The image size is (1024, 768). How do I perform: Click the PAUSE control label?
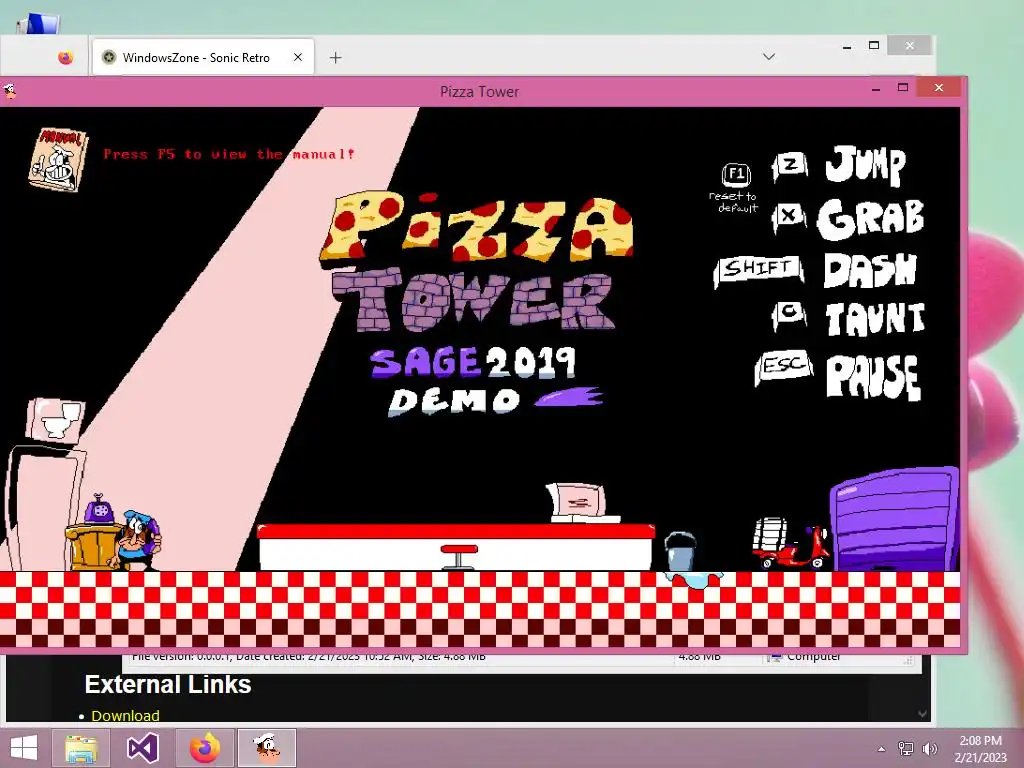[873, 377]
